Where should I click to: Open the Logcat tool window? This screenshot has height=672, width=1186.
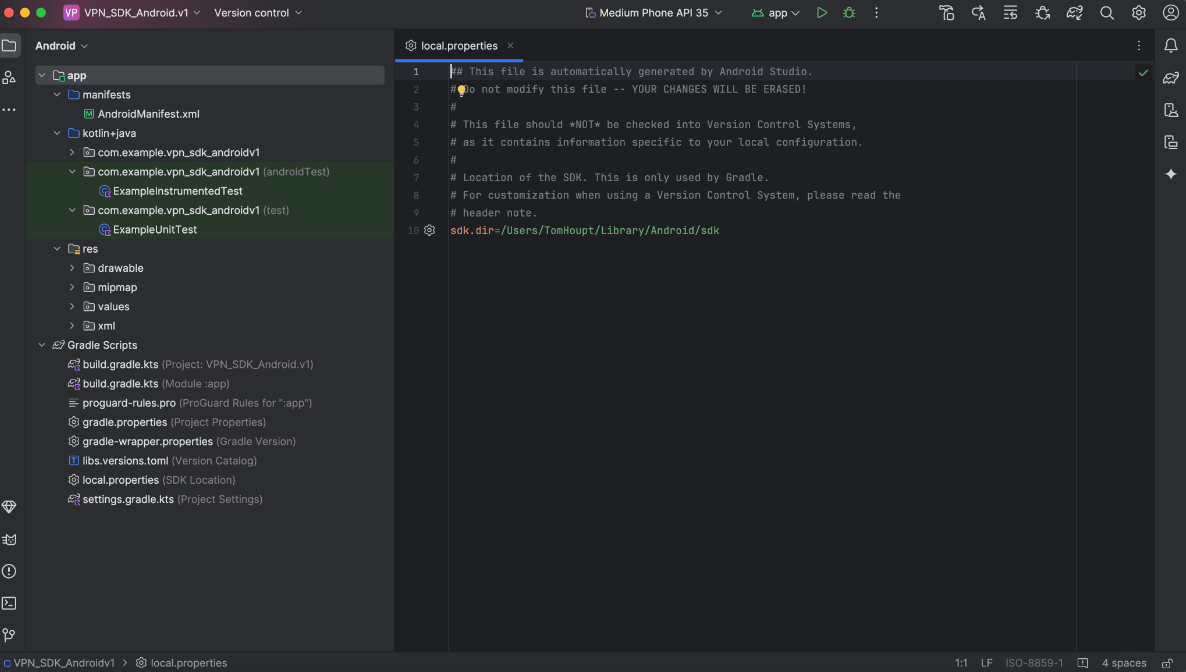(x=9, y=539)
